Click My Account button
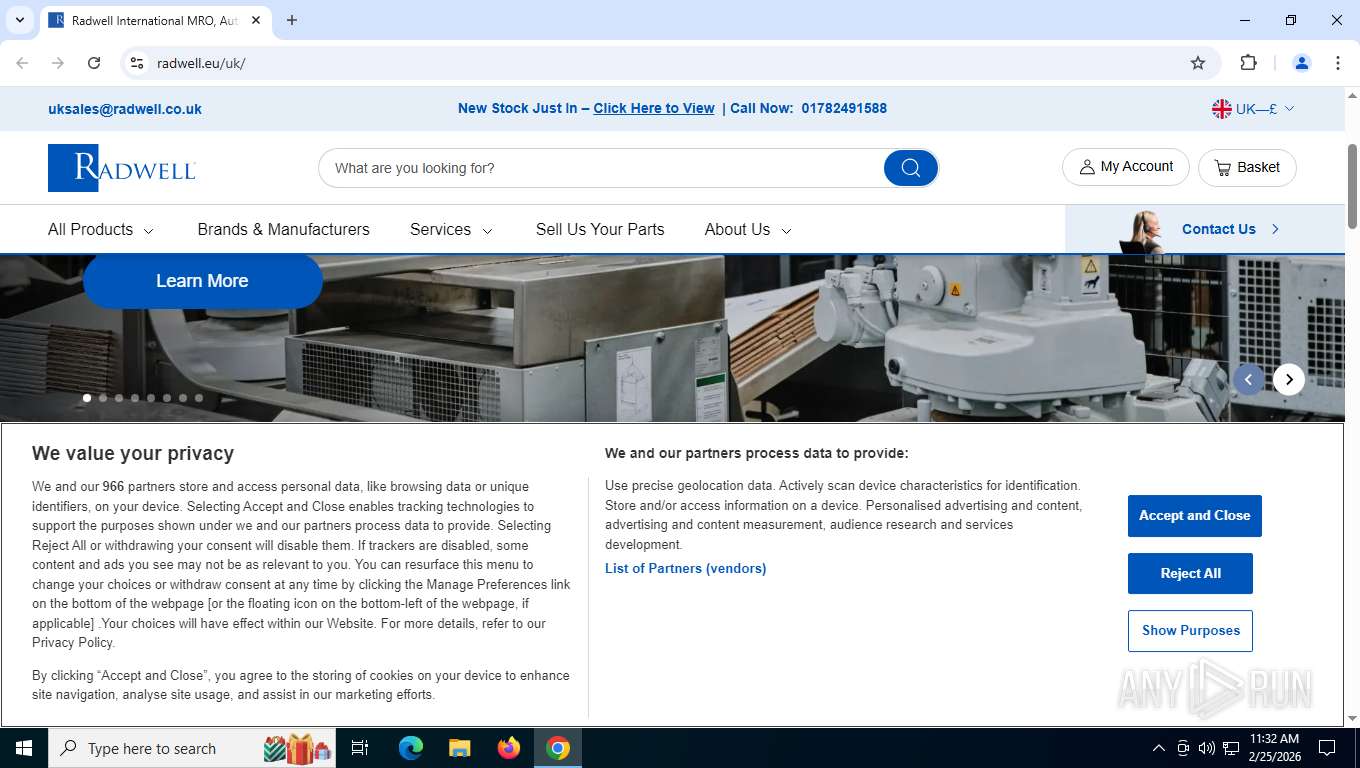 pyautogui.click(x=1125, y=167)
